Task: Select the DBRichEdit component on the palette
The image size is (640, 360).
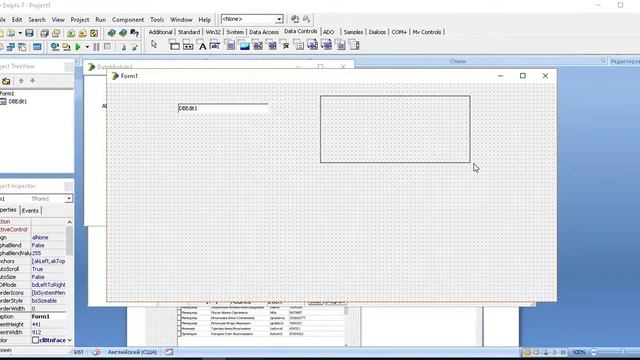Action: 341,45
